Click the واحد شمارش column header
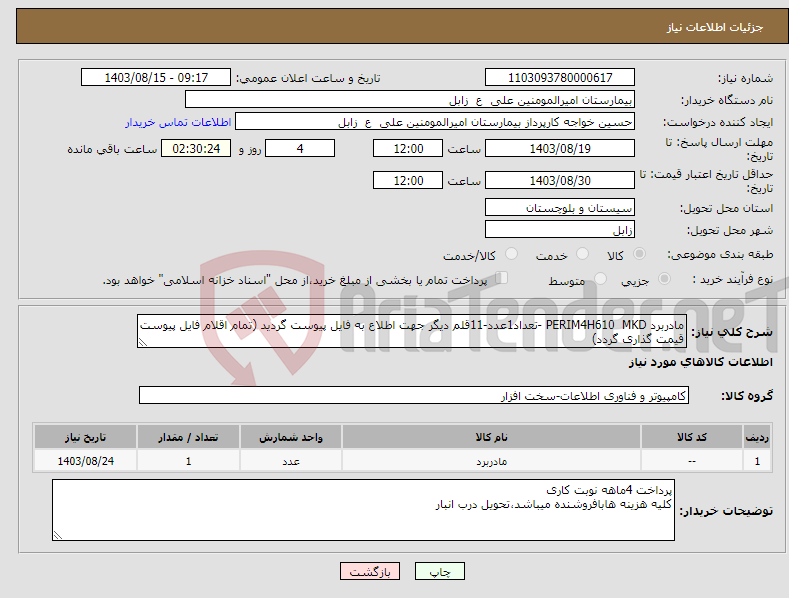This screenshot has width=789, height=598. pos(291,437)
